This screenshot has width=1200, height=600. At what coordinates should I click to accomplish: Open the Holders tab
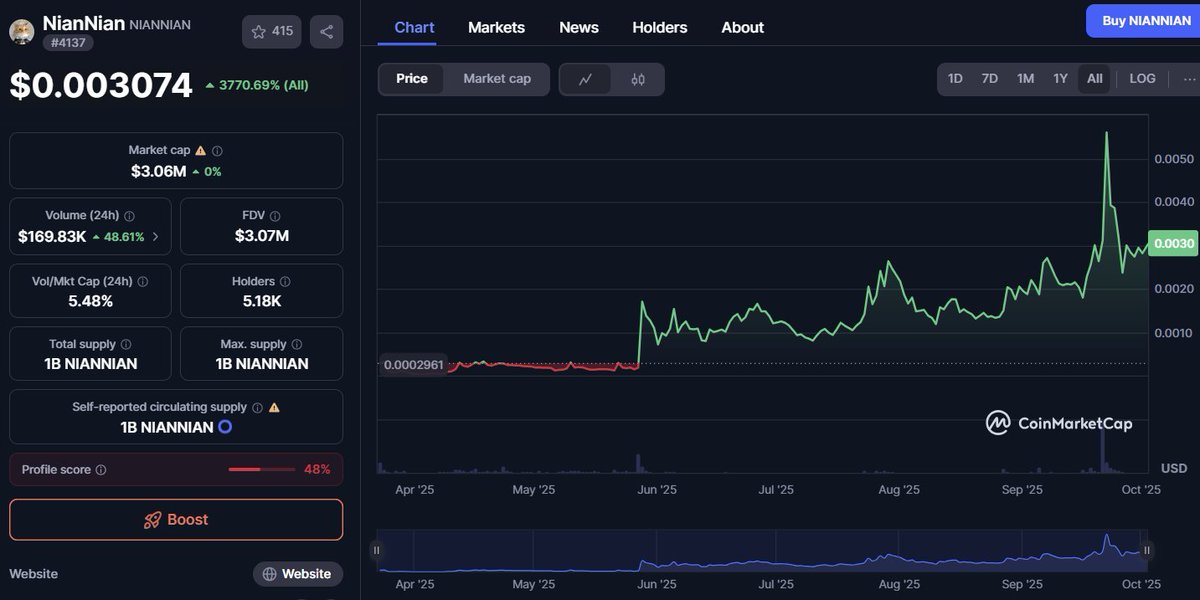pos(660,27)
